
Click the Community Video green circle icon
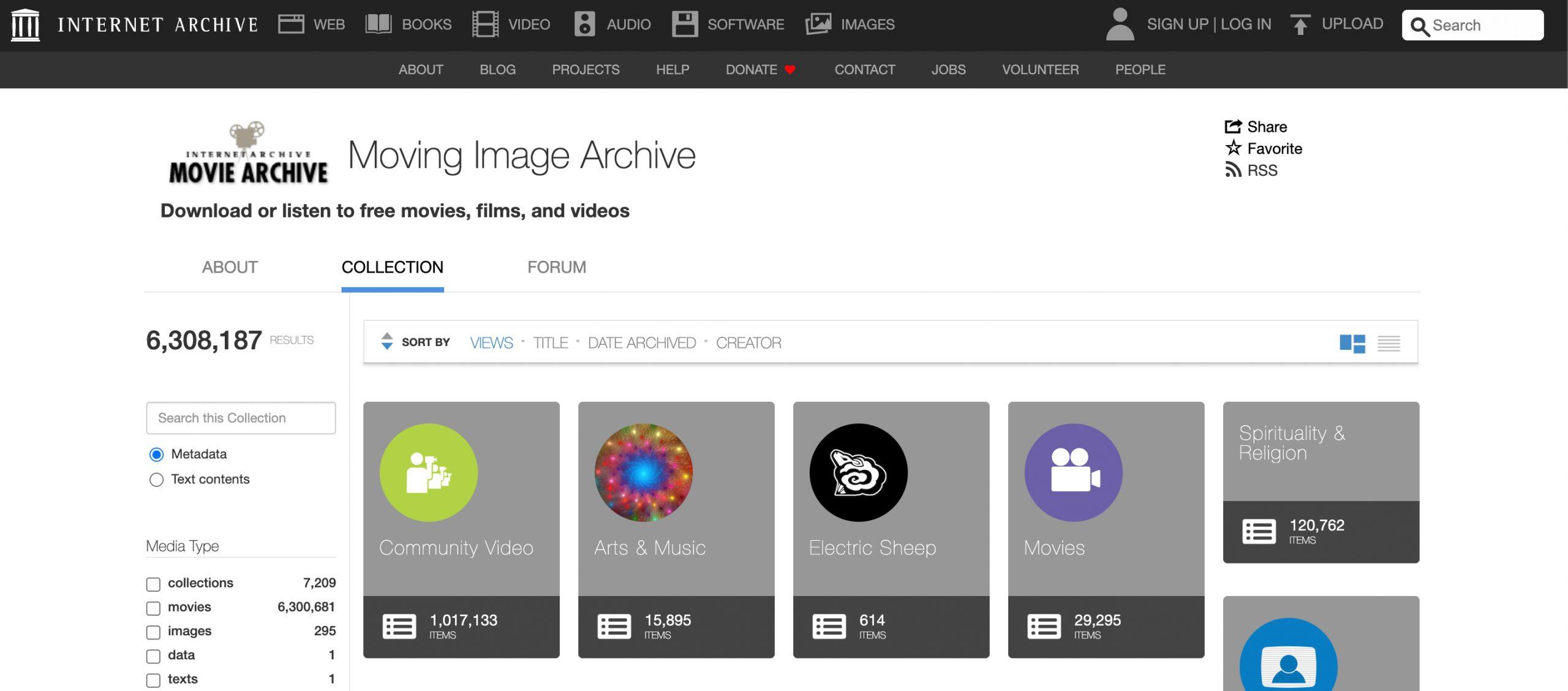click(429, 472)
